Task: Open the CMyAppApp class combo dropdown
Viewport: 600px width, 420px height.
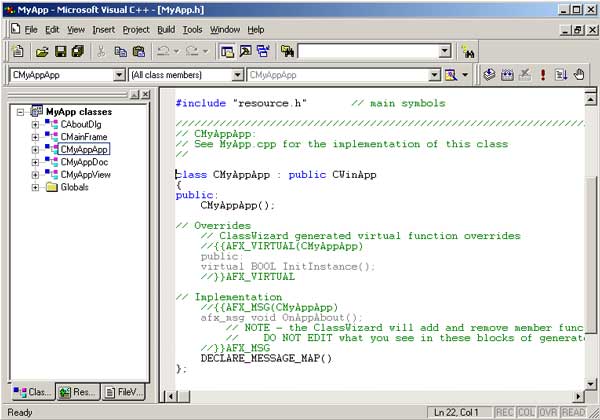Action: pyautogui.click(x=119, y=75)
